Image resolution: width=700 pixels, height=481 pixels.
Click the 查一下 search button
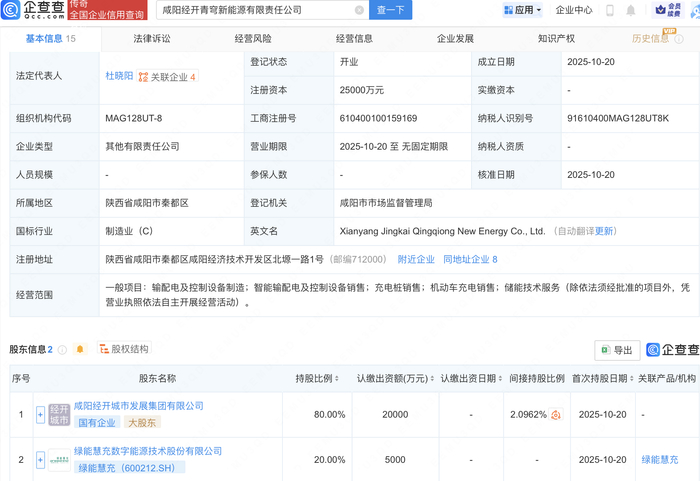pyautogui.click(x=390, y=10)
